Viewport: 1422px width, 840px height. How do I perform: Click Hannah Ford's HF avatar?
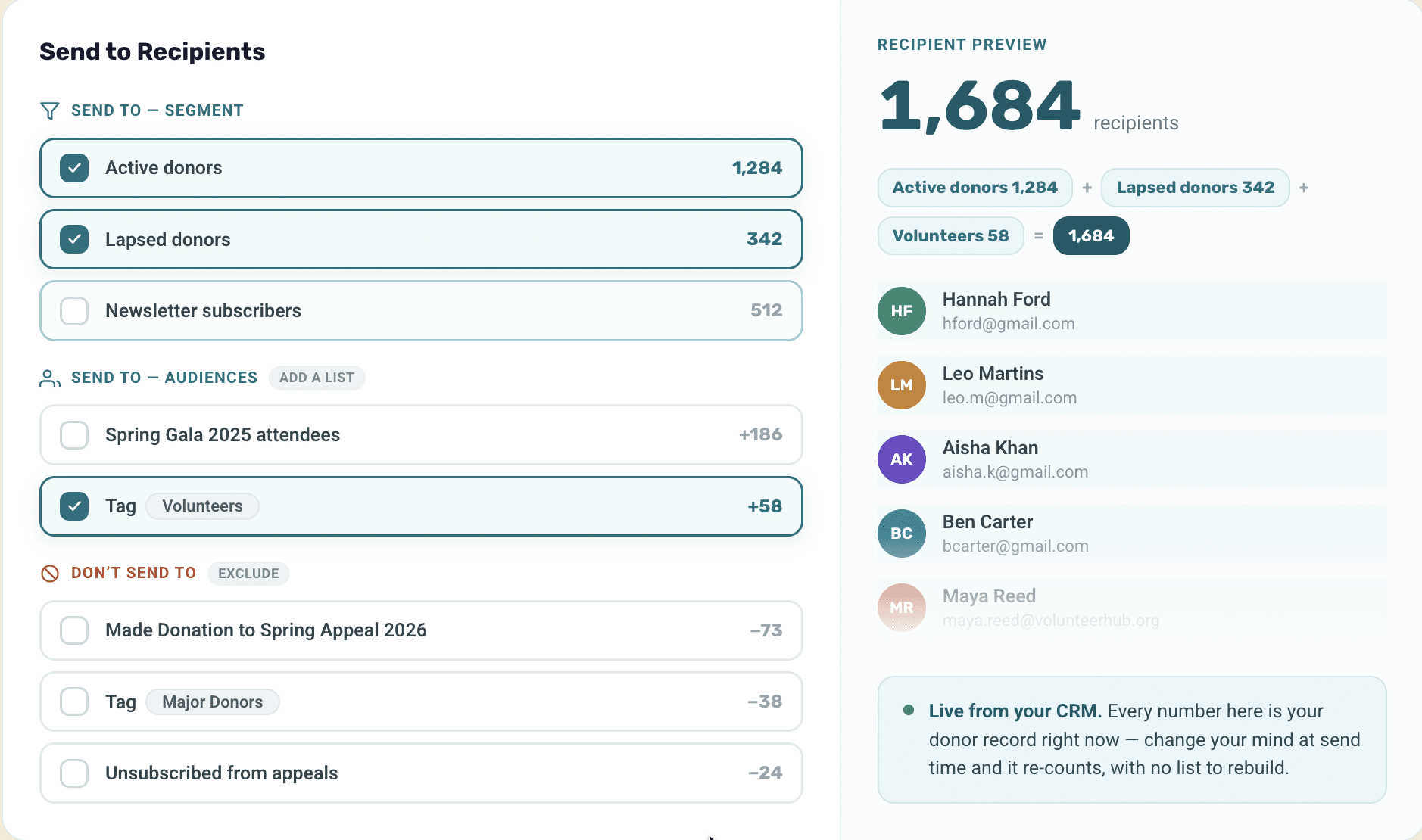coord(901,311)
